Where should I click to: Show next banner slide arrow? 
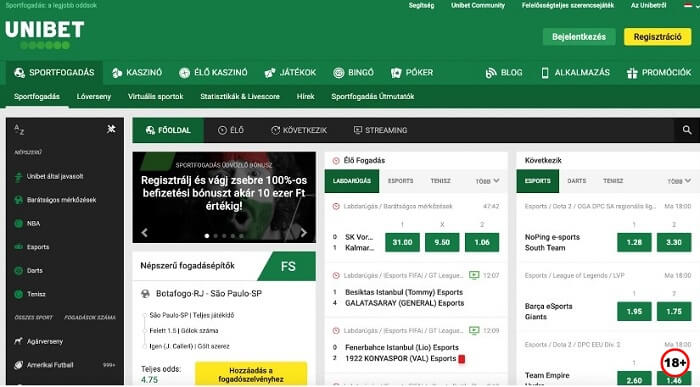click(304, 233)
